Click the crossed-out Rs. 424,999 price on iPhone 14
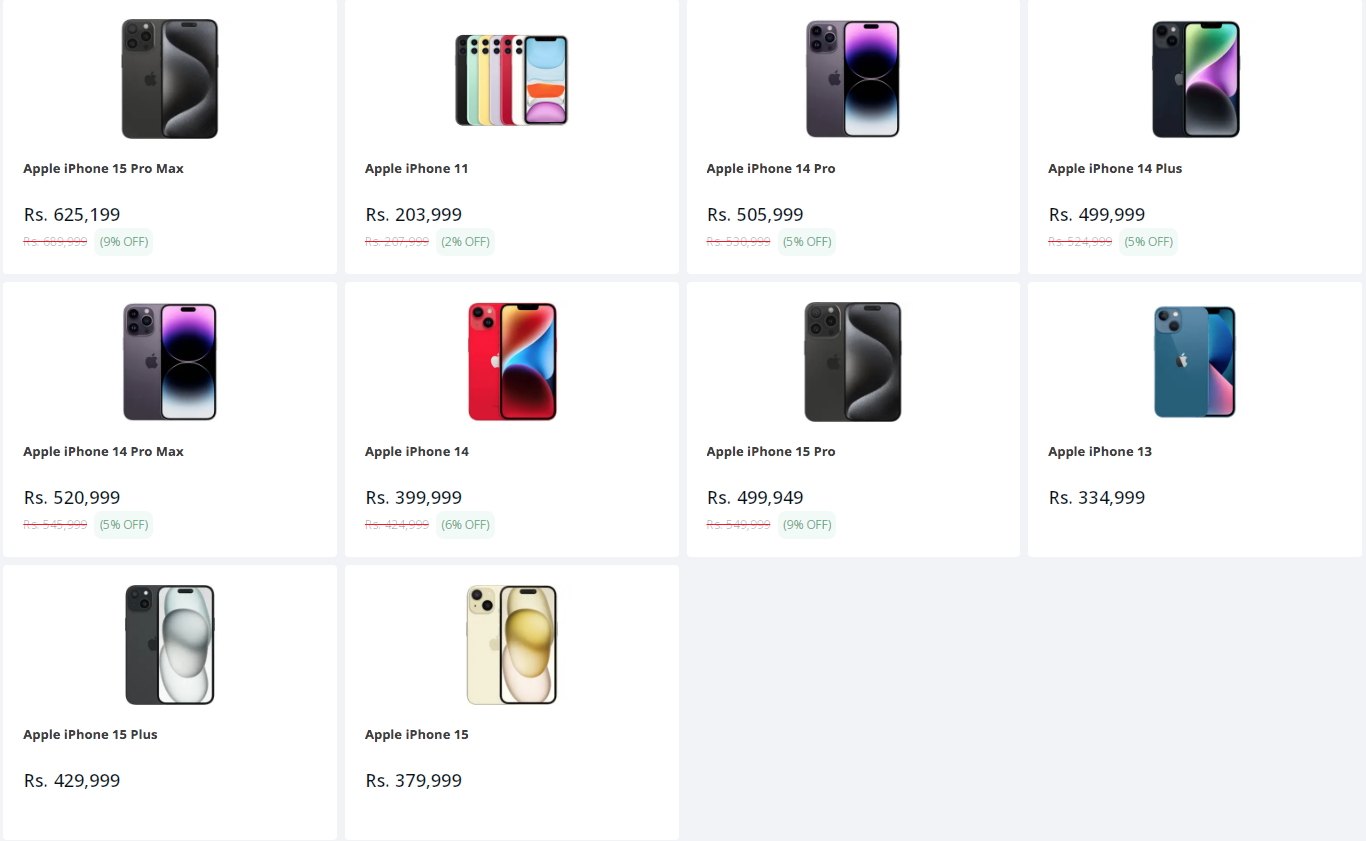Image resolution: width=1366 pixels, height=841 pixels. [x=396, y=524]
